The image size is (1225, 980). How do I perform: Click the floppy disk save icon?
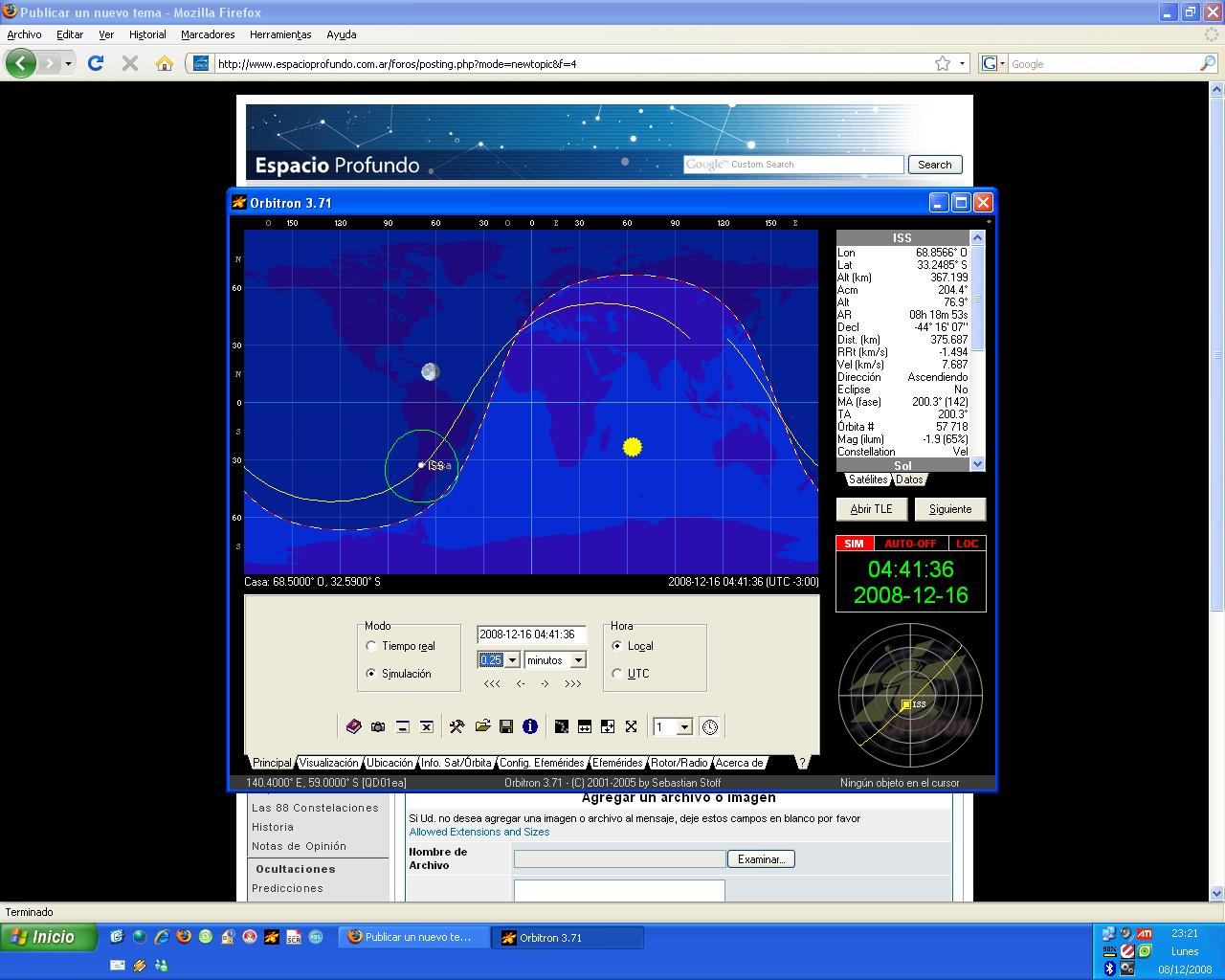[506, 726]
